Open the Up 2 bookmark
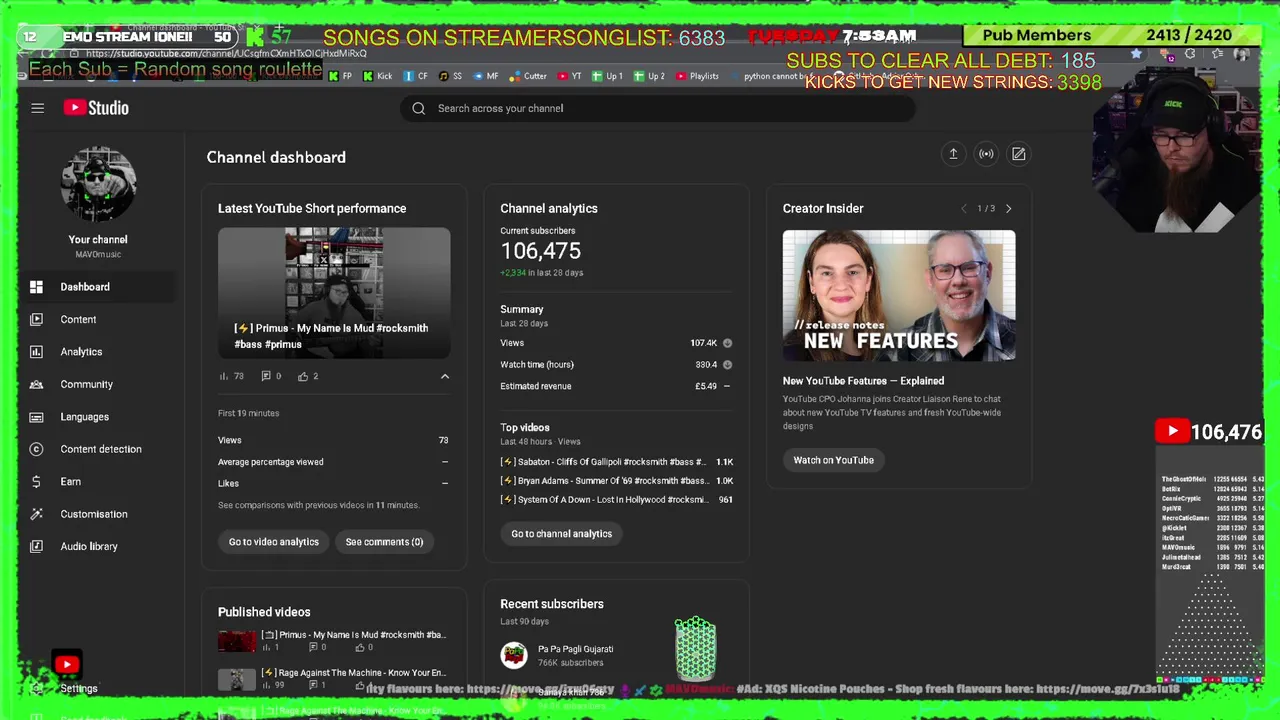The height and width of the screenshot is (720, 1280). (649, 76)
